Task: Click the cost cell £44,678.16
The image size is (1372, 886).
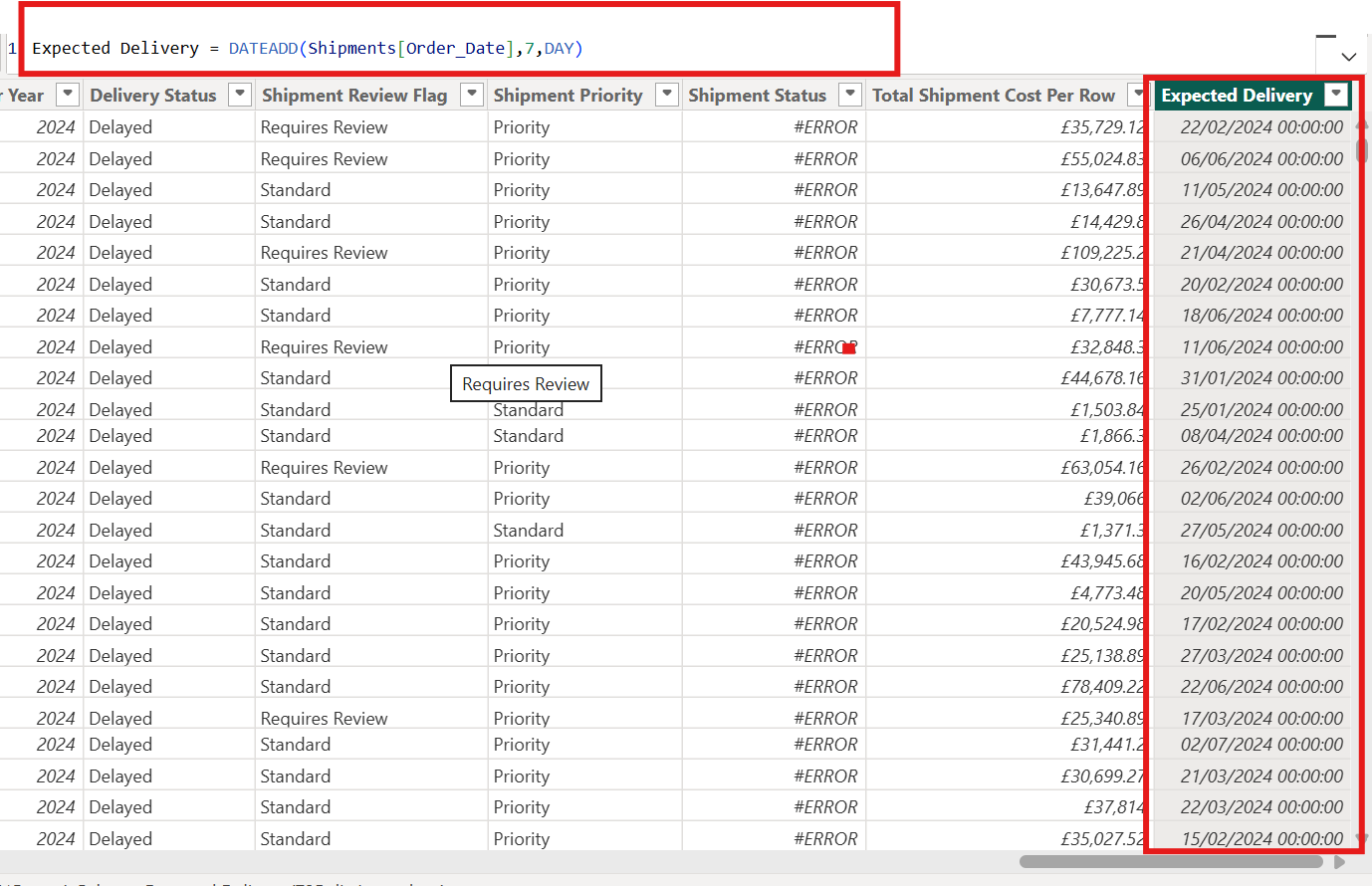Action: click(1102, 377)
